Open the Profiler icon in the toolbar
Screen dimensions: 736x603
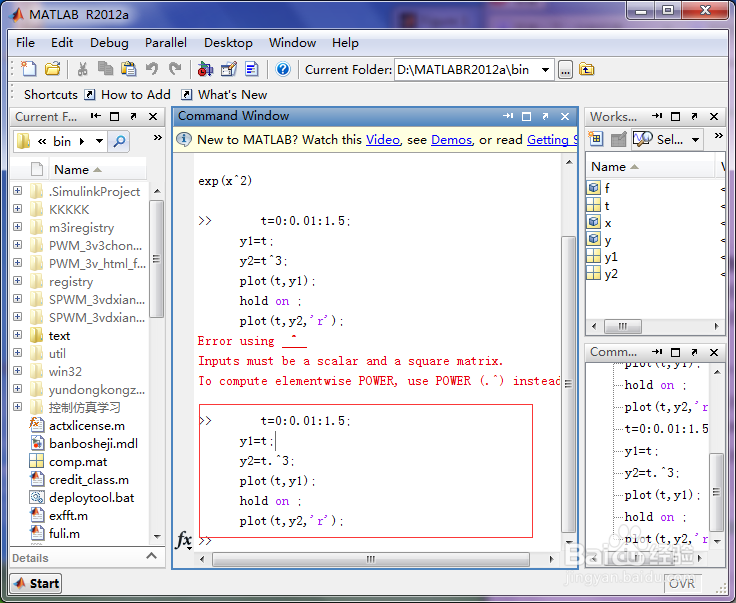[x=252, y=69]
